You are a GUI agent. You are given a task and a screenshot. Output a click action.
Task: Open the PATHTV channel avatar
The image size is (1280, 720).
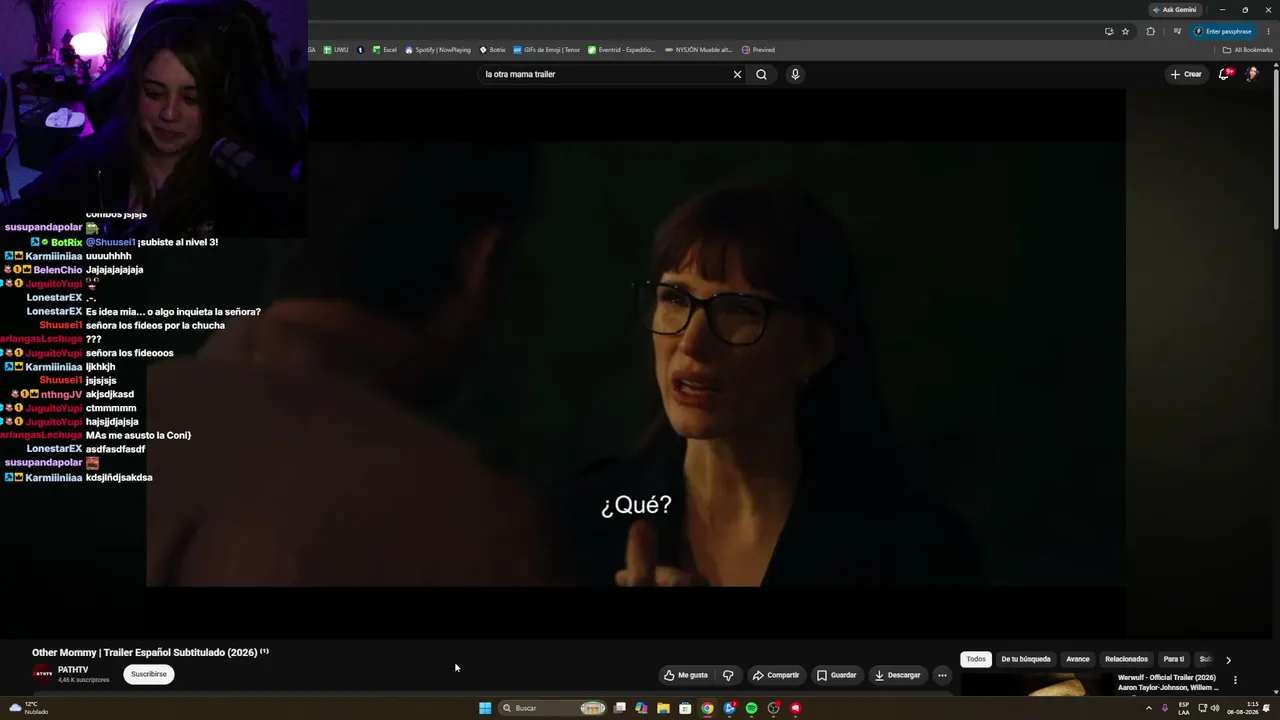(x=43, y=674)
